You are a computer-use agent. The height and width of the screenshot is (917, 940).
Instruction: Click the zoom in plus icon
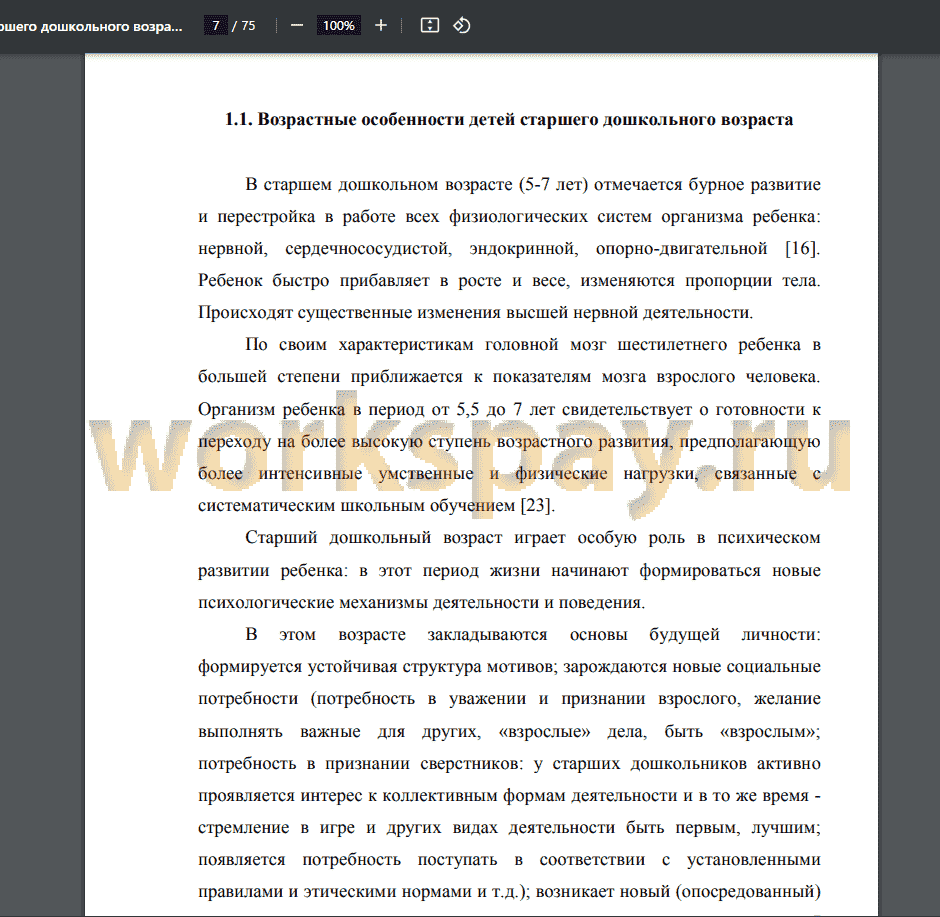tap(381, 26)
